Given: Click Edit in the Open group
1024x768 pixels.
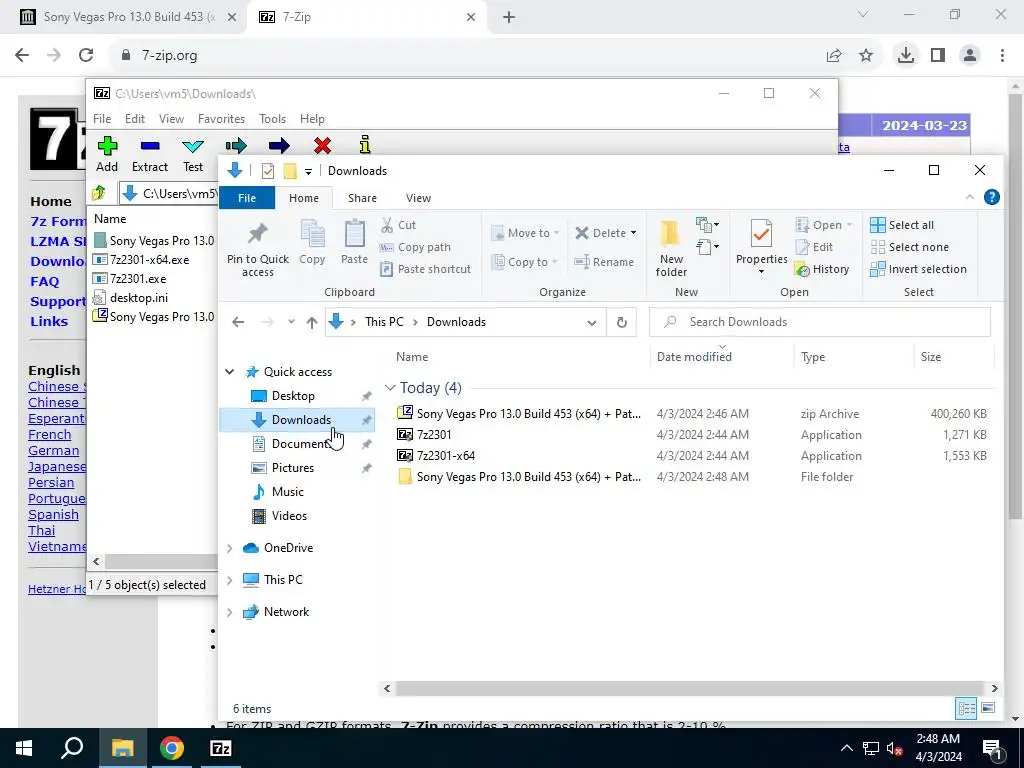Looking at the screenshot, I should point(814,247).
